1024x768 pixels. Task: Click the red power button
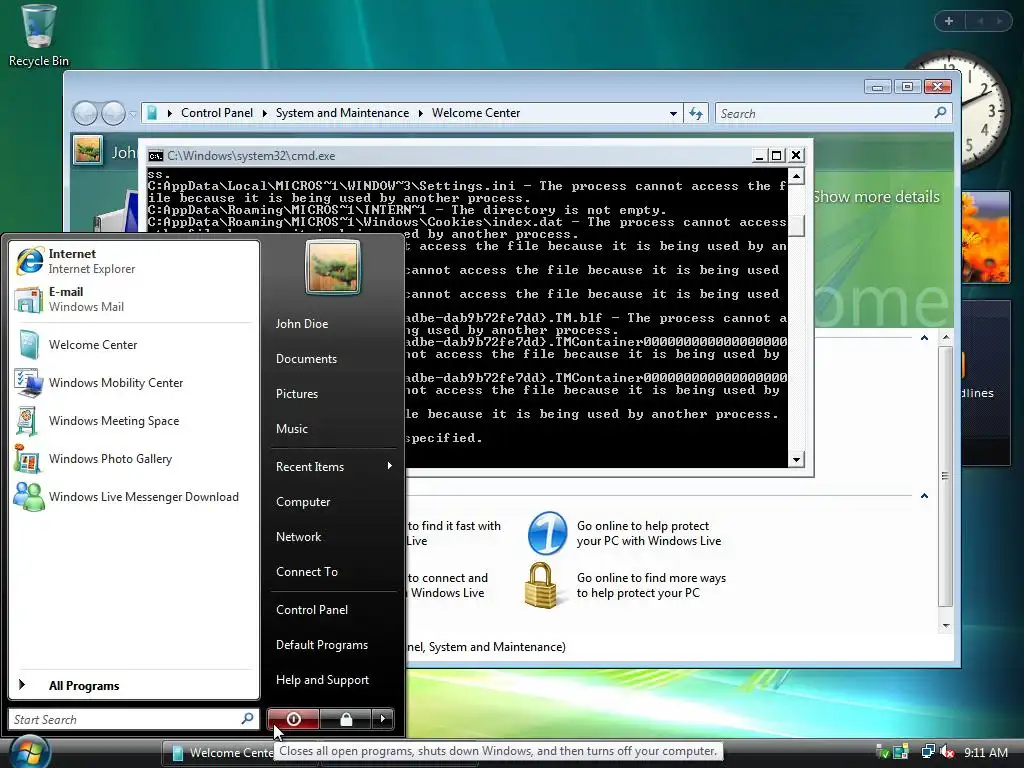pos(293,719)
